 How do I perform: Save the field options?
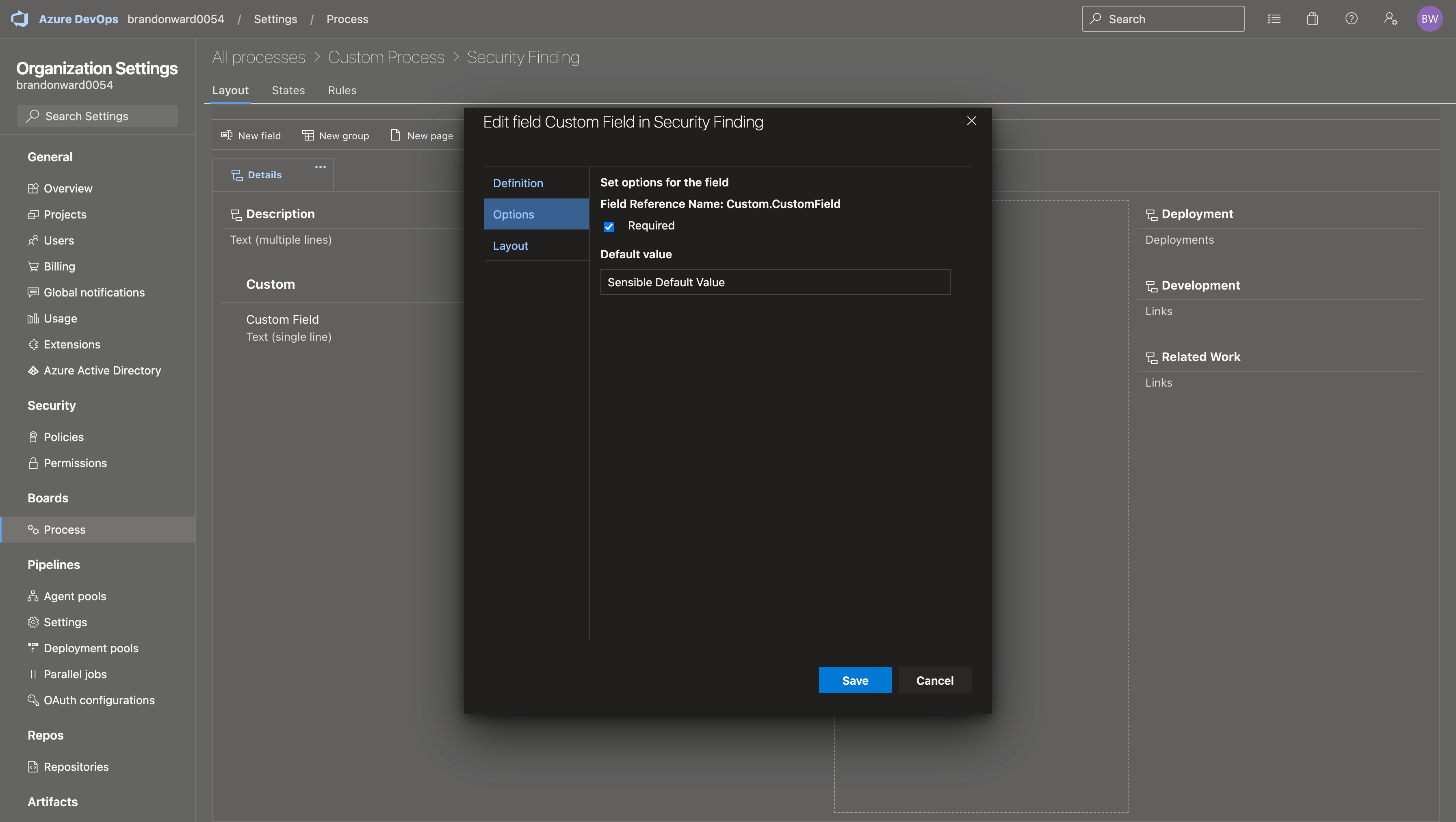(855, 680)
